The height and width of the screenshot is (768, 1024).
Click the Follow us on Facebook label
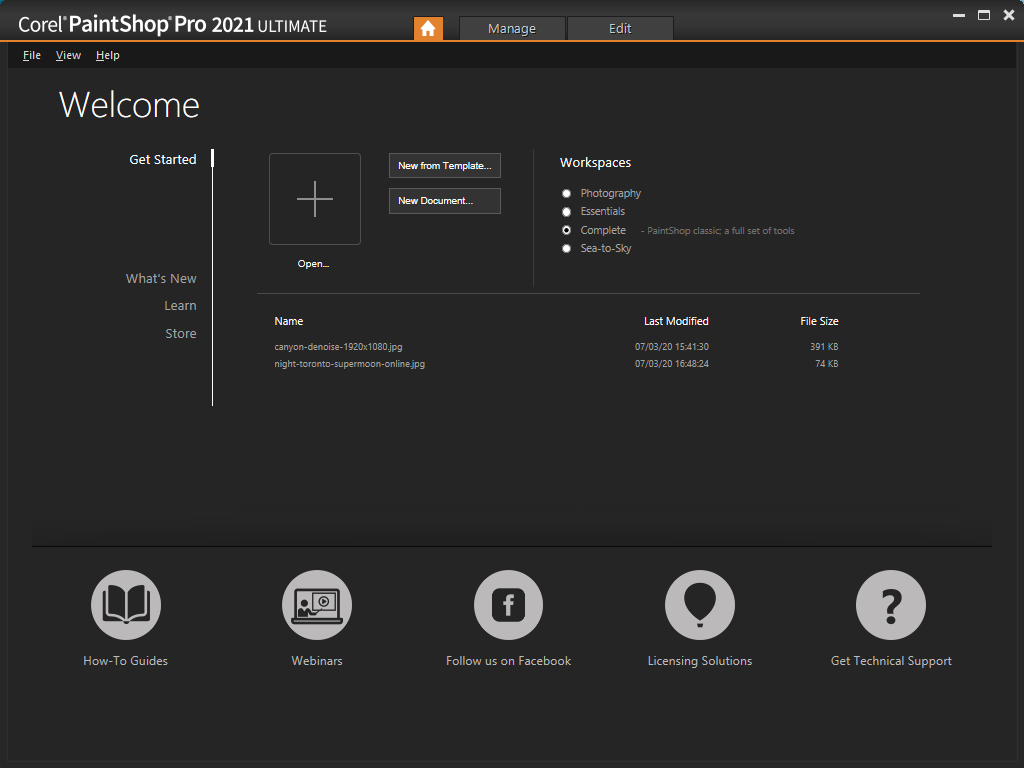[x=508, y=661]
